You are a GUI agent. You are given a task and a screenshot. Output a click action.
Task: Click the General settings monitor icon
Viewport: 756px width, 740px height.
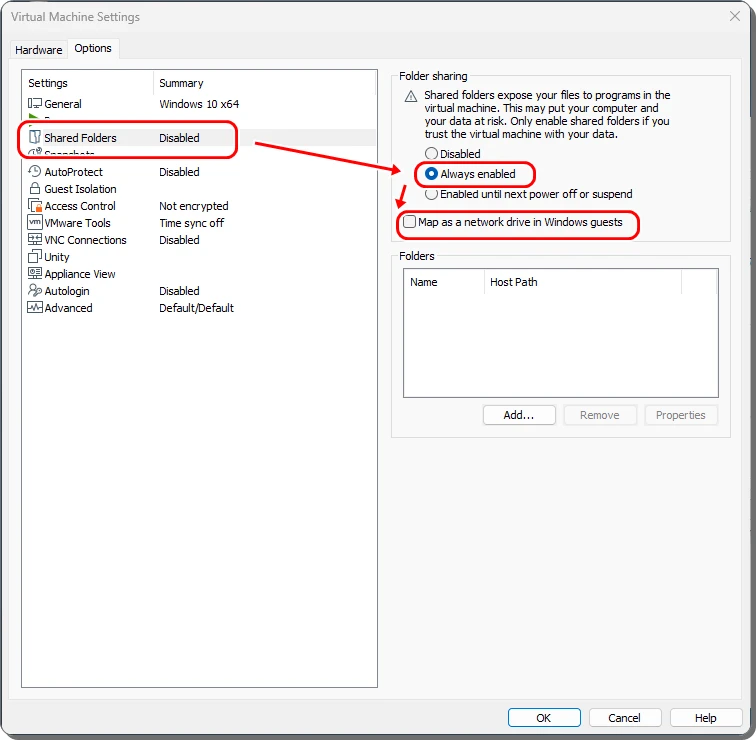pyautogui.click(x=35, y=104)
